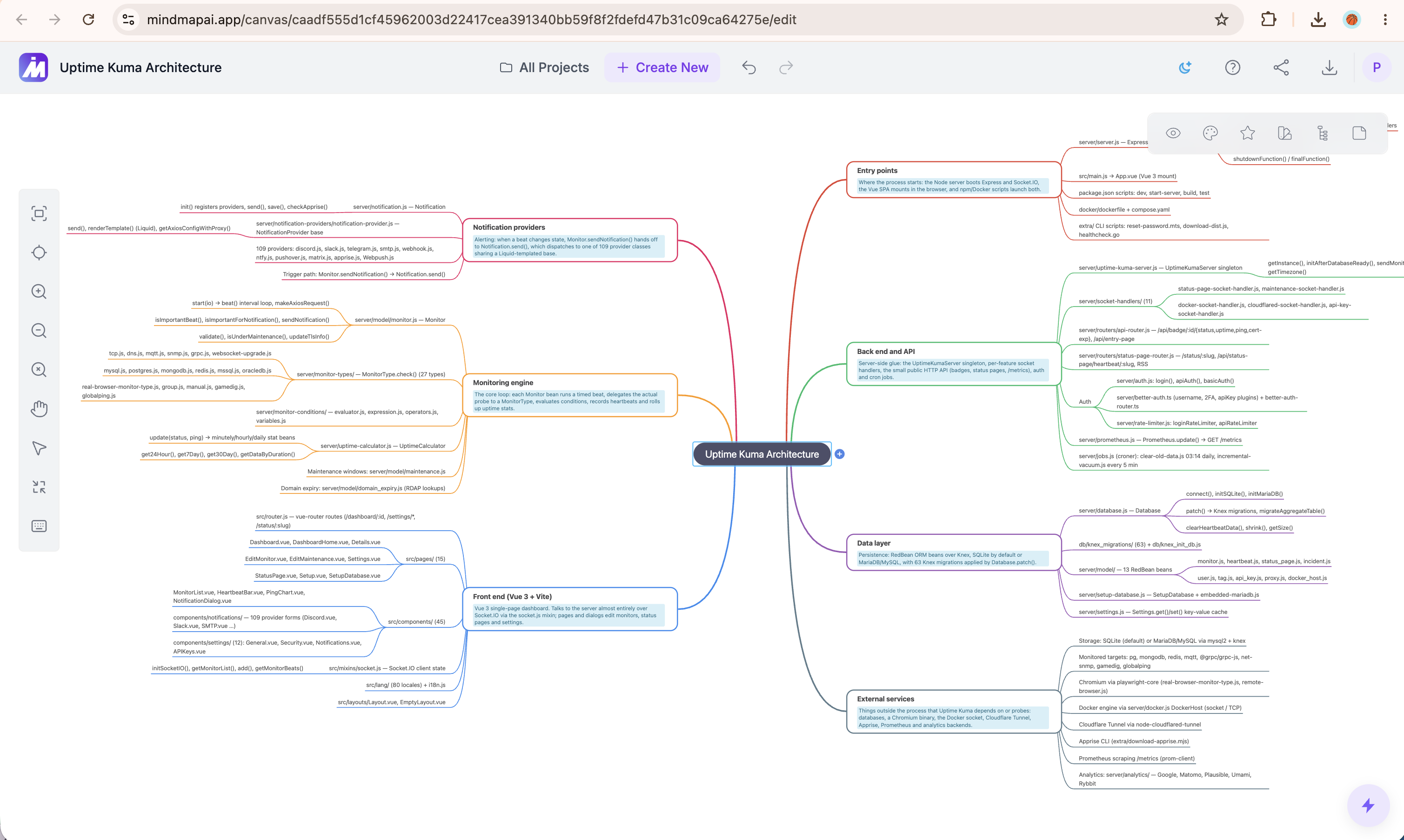The image size is (1404, 840).
Task: Show keyboard shortcuts icon
Action: [x=39, y=527]
